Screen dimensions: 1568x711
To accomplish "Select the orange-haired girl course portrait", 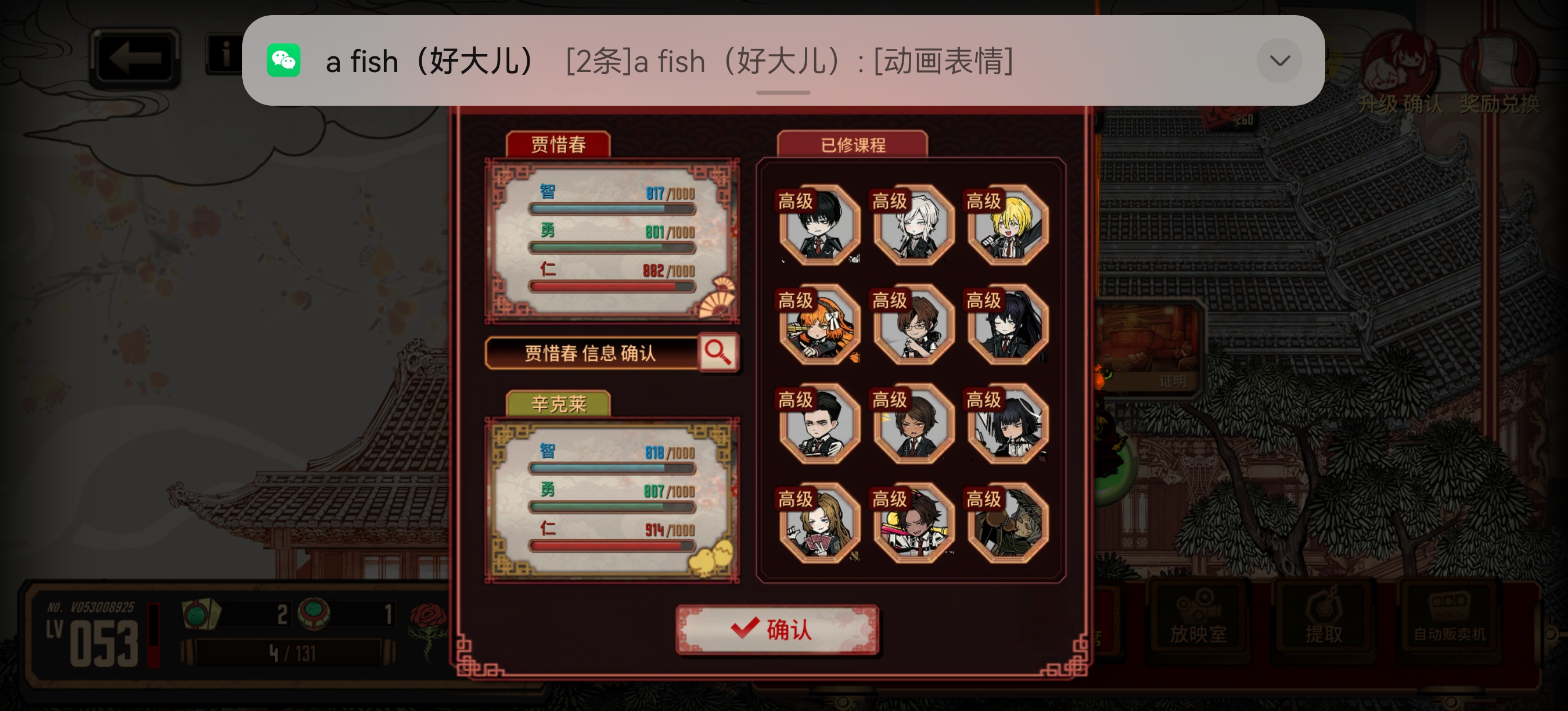I will click(819, 325).
